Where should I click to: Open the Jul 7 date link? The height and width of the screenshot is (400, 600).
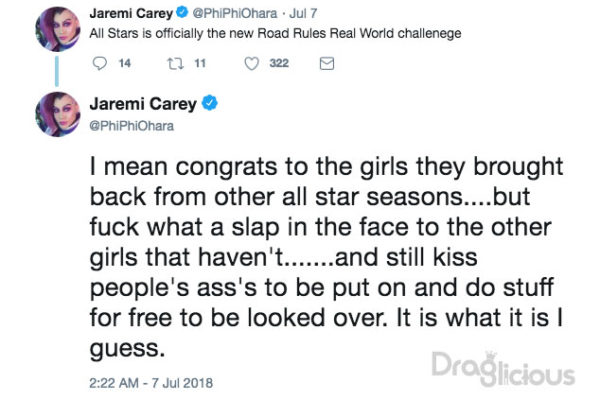303,13
